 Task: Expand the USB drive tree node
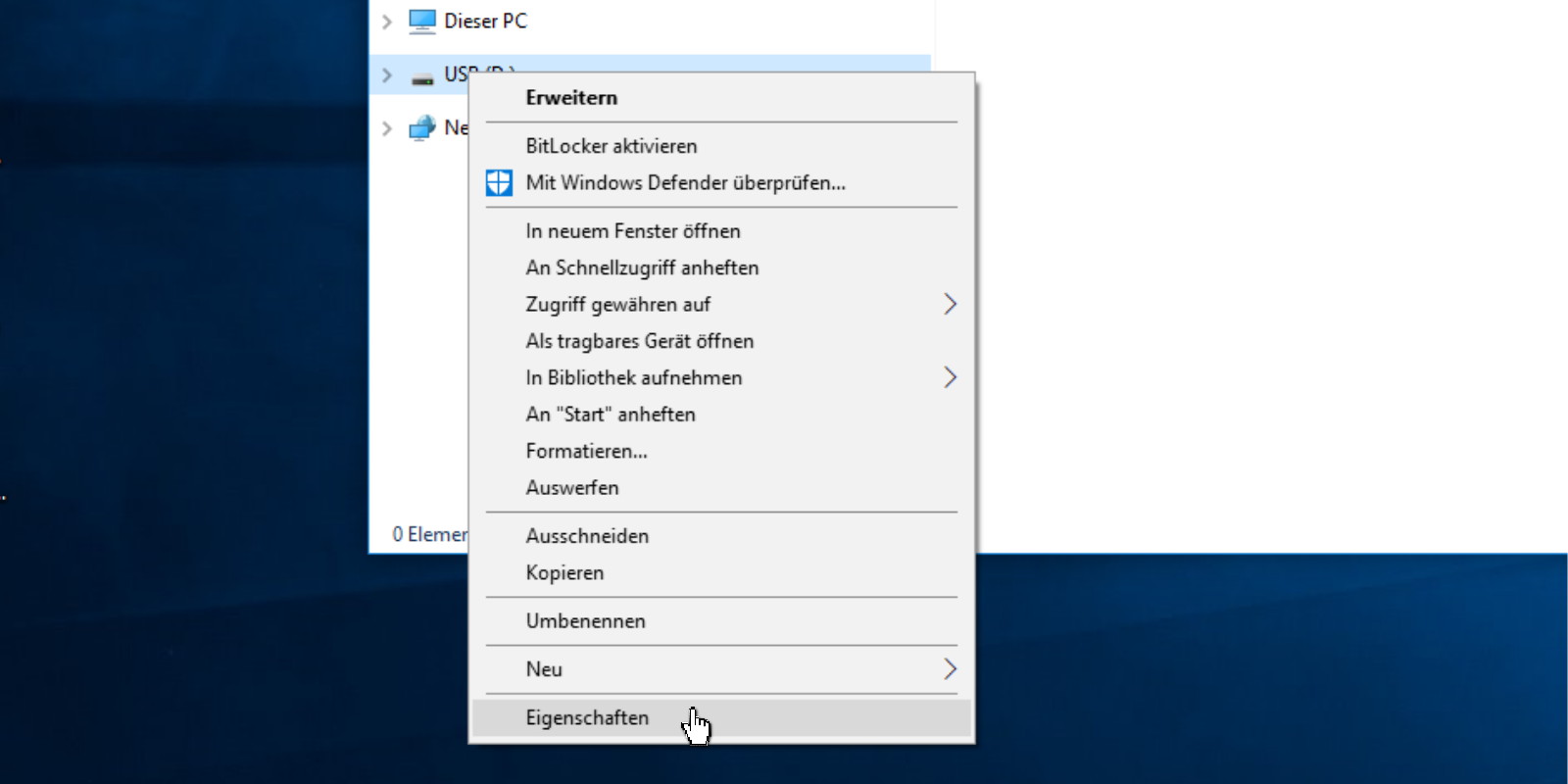point(387,74)
